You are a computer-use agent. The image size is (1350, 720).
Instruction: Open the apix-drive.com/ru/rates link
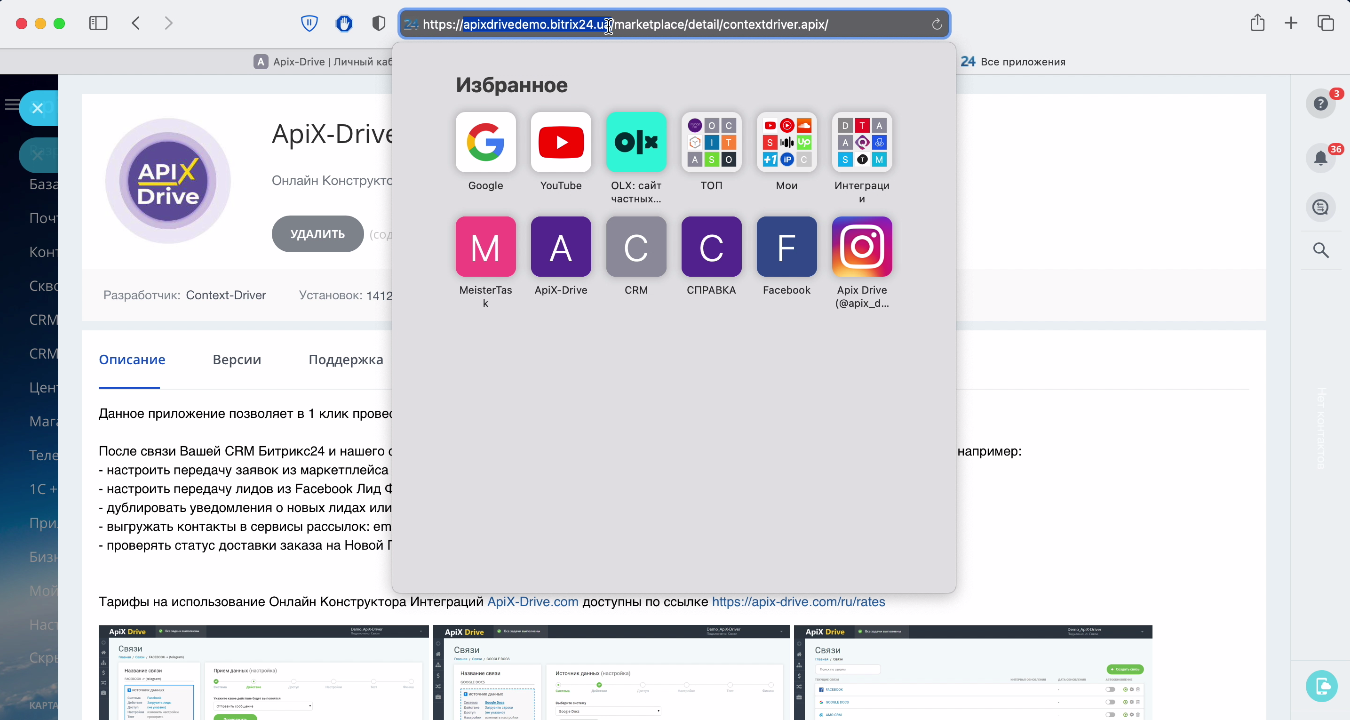[x=800, y=602]
